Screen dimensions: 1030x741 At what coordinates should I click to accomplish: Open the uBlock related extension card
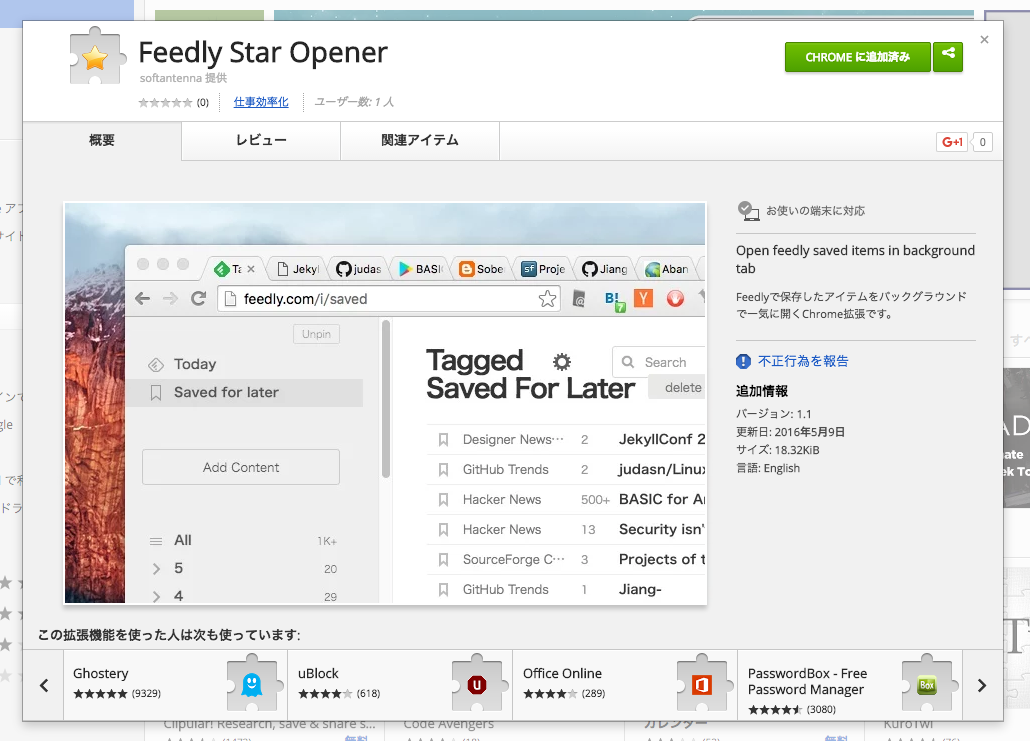(400, 685)
